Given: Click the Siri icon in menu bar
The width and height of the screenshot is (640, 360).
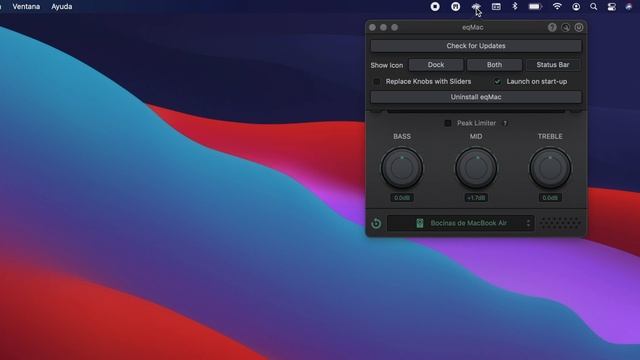Looking at the screenshot, I should 629,7.
